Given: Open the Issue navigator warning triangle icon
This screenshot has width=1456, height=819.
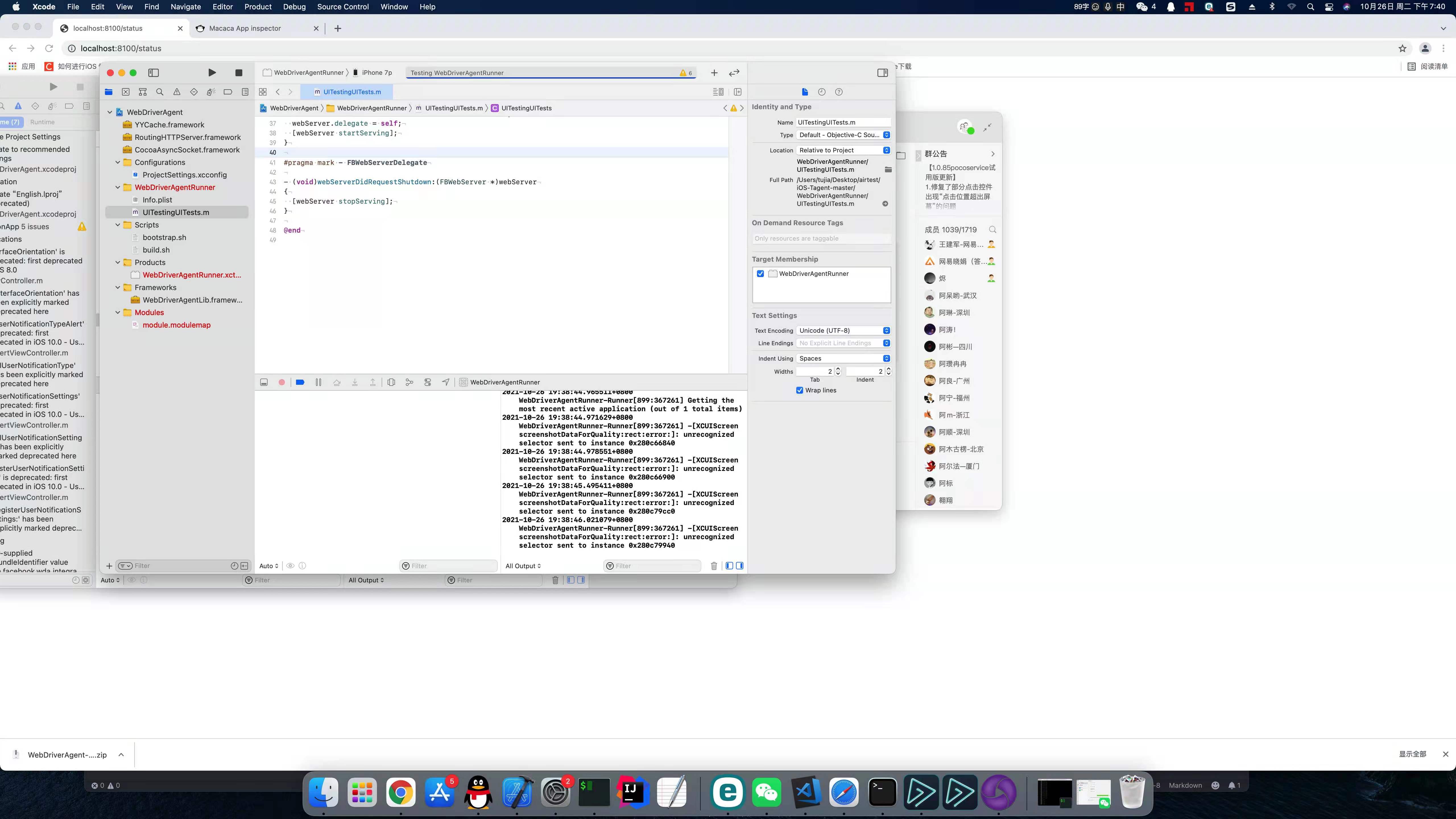Looking at the screenshot, I should [176, 92].
